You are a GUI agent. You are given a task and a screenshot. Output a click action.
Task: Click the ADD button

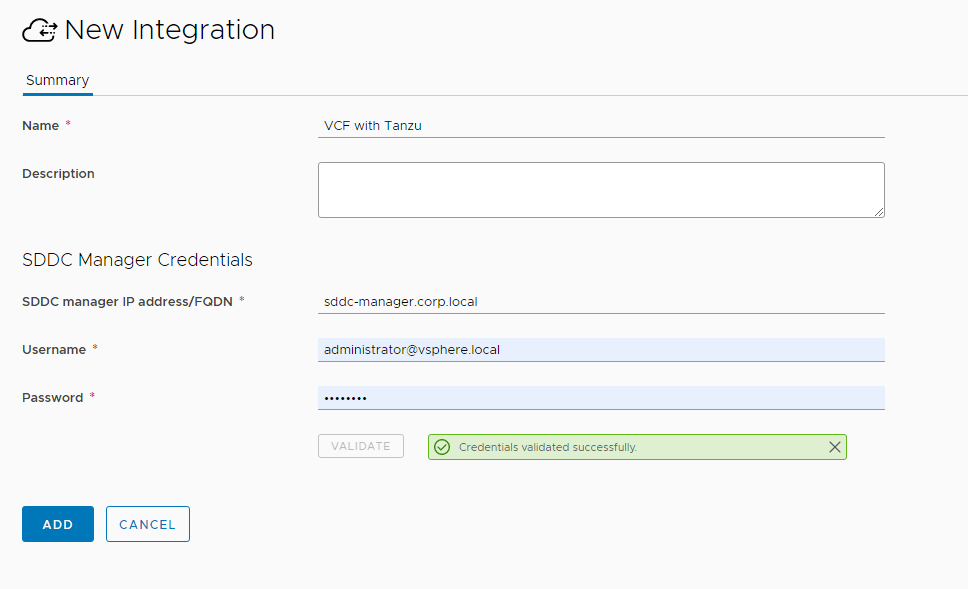point(58,524)
